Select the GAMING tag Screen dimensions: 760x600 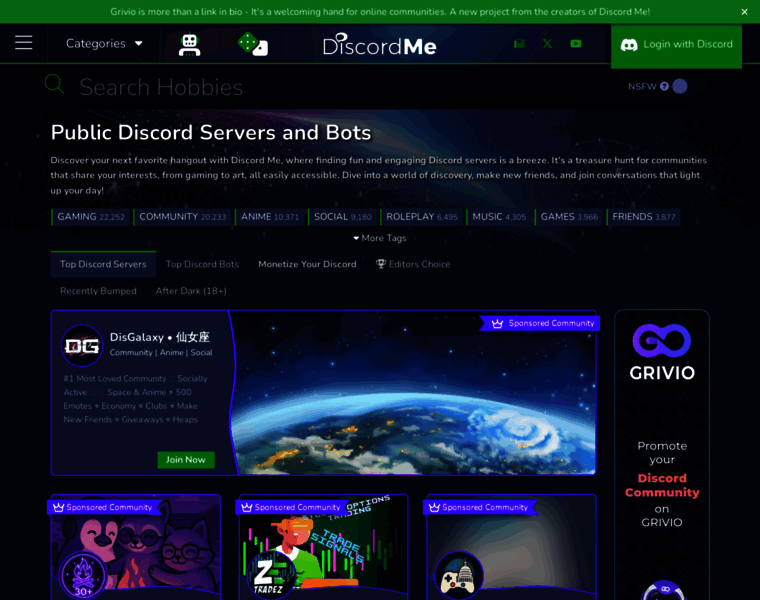pos(91,217)
